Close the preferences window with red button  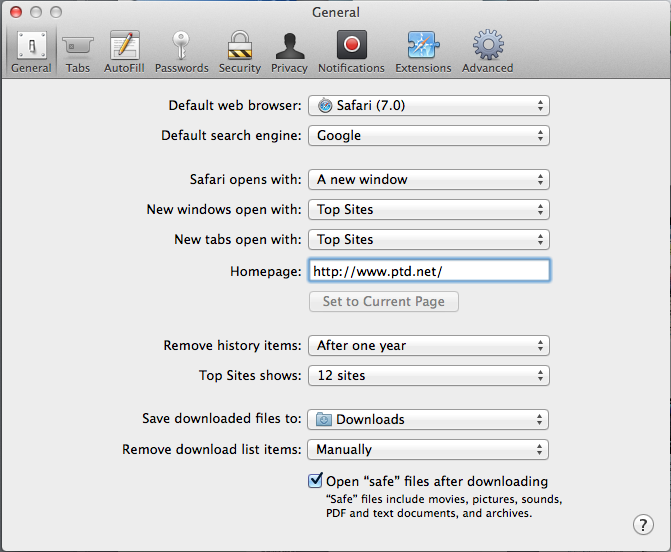[16, 12]
